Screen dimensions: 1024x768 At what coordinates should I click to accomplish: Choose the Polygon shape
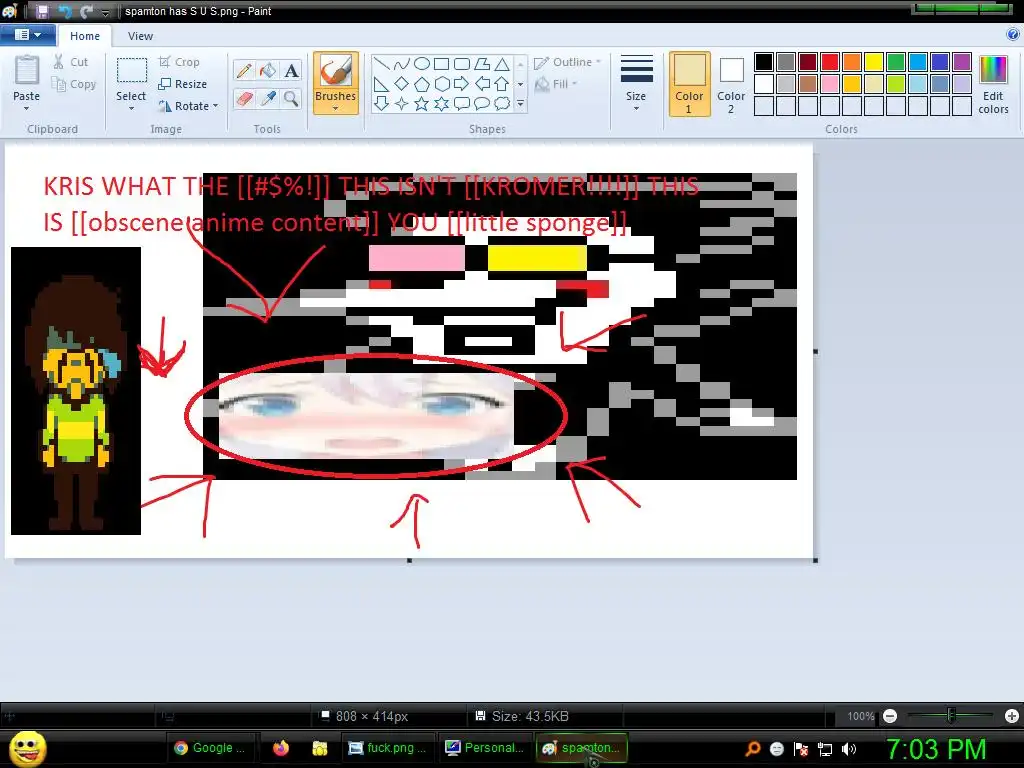482,63
